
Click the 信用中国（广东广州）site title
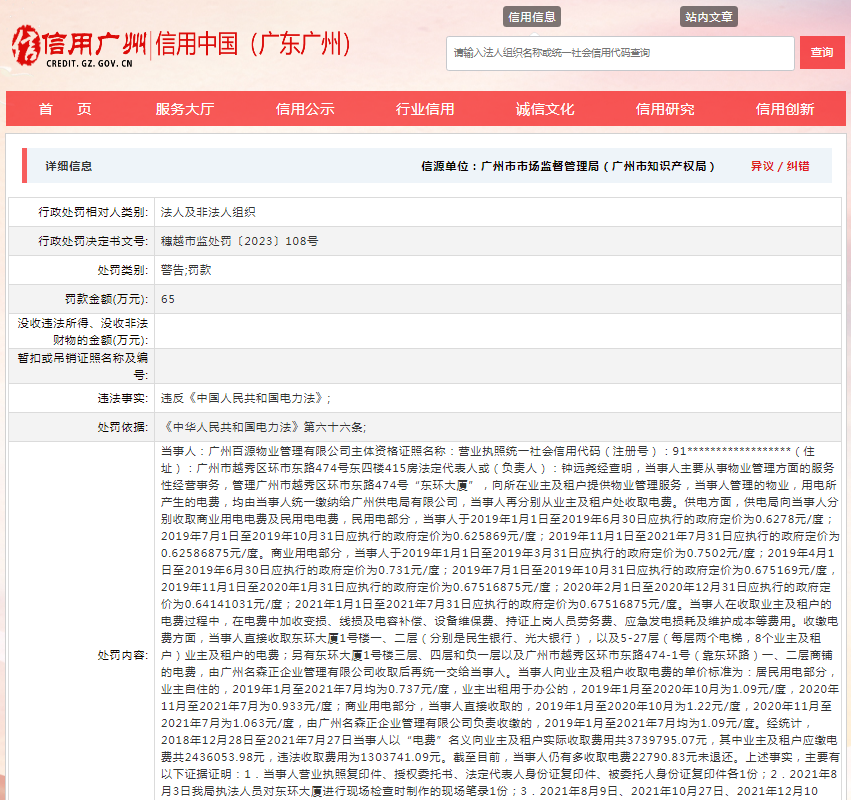255,45
